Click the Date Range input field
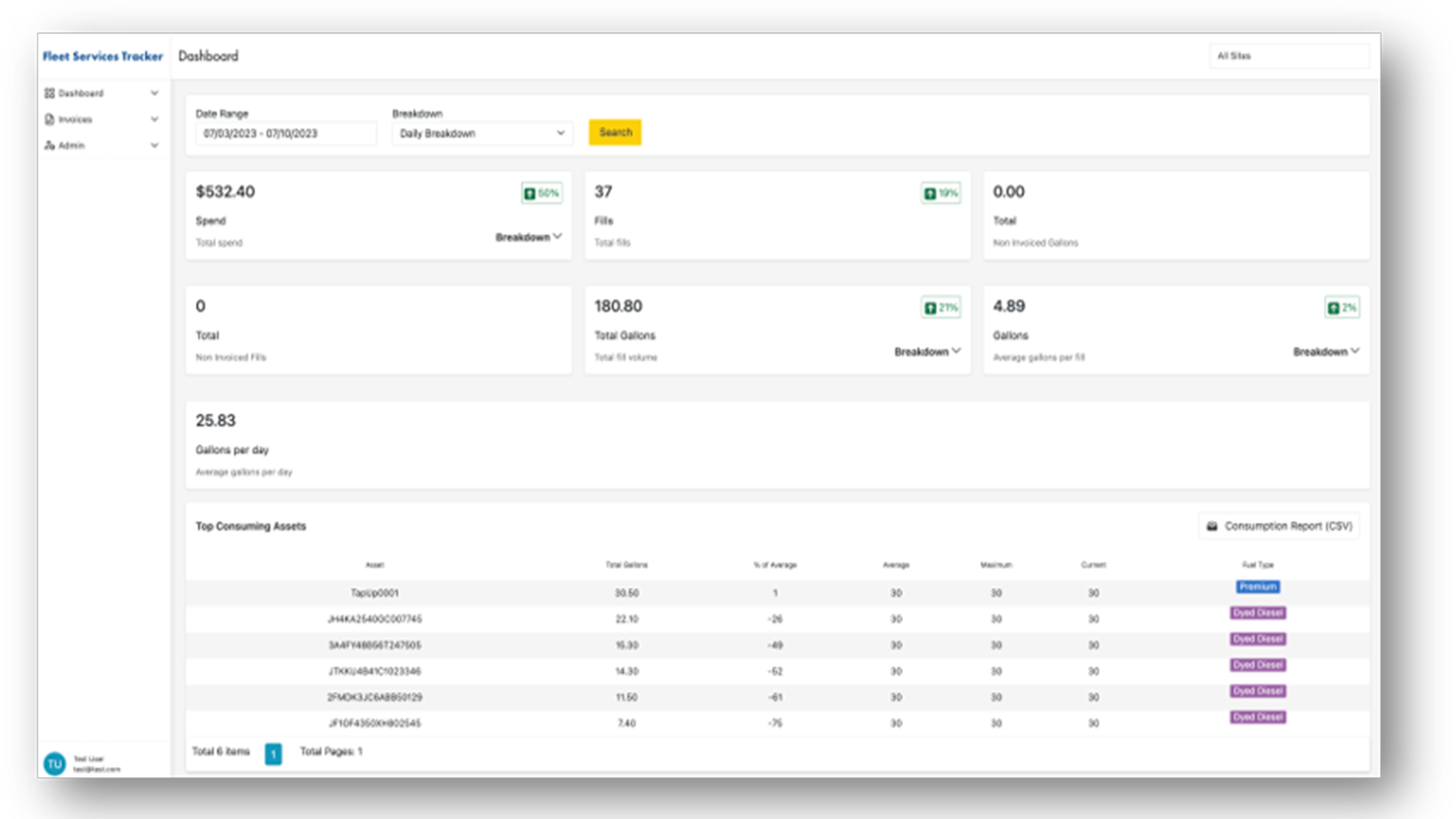The height and width of the screenshot is (819, 1456). (285, 133)
